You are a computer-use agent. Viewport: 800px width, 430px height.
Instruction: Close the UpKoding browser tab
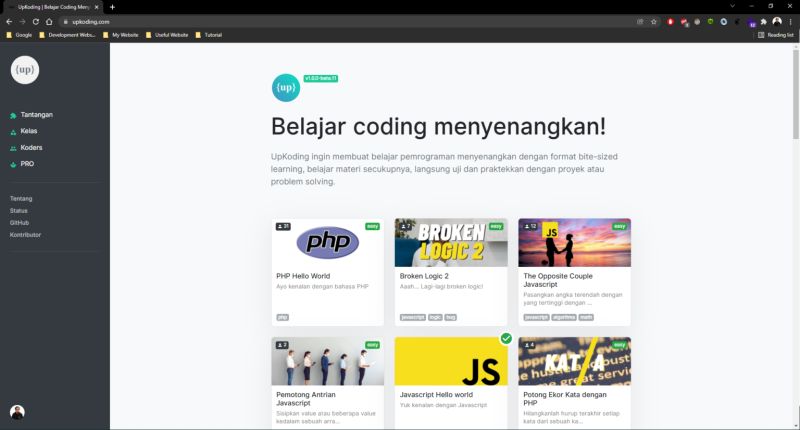click(x=96, y=7)
